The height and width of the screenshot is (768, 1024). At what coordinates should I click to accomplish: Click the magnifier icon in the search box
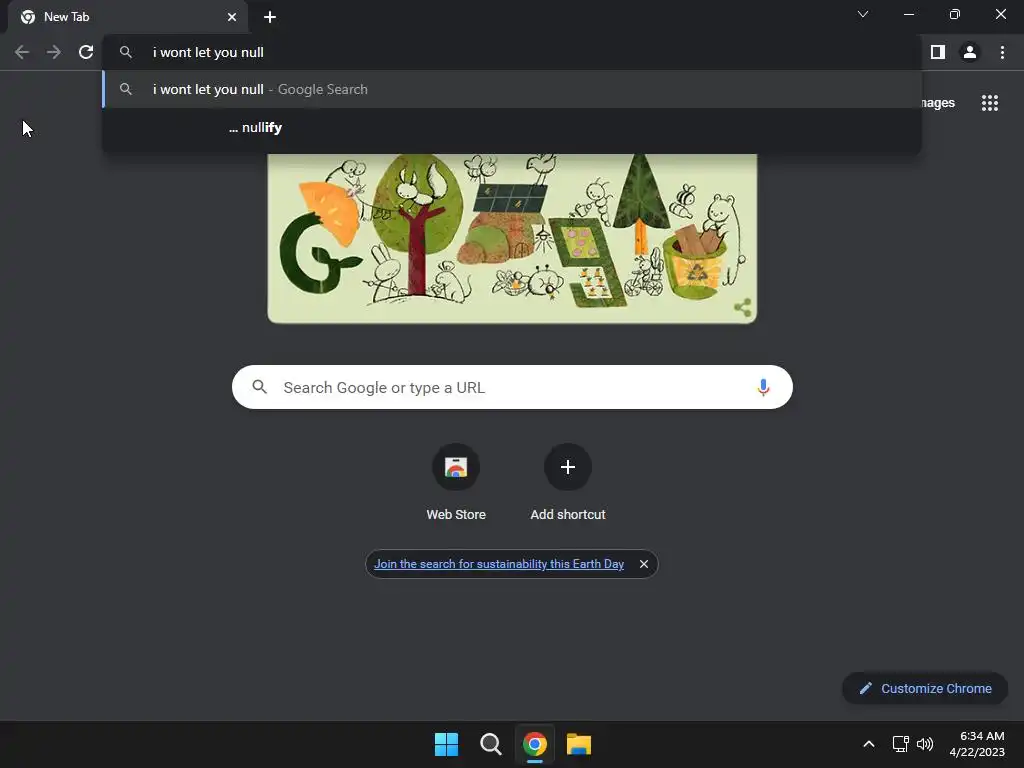point(260,387)
